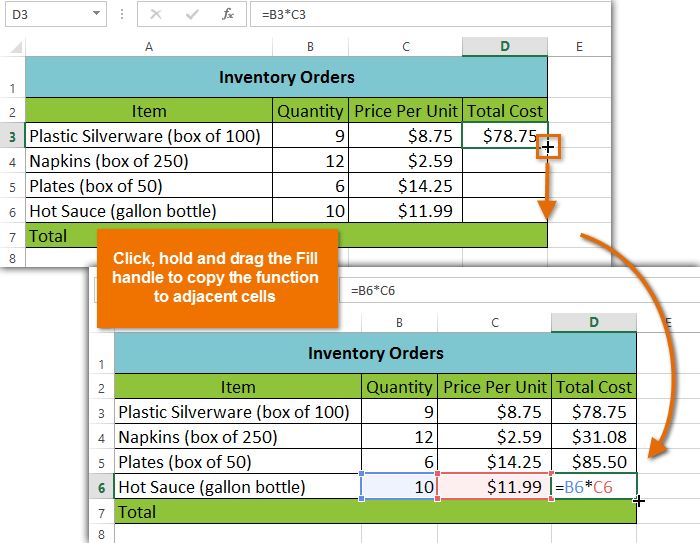Viewport: 700px width, 543px height.
Task: Select column C header in top sheet
Action: [x=405, y=46]
